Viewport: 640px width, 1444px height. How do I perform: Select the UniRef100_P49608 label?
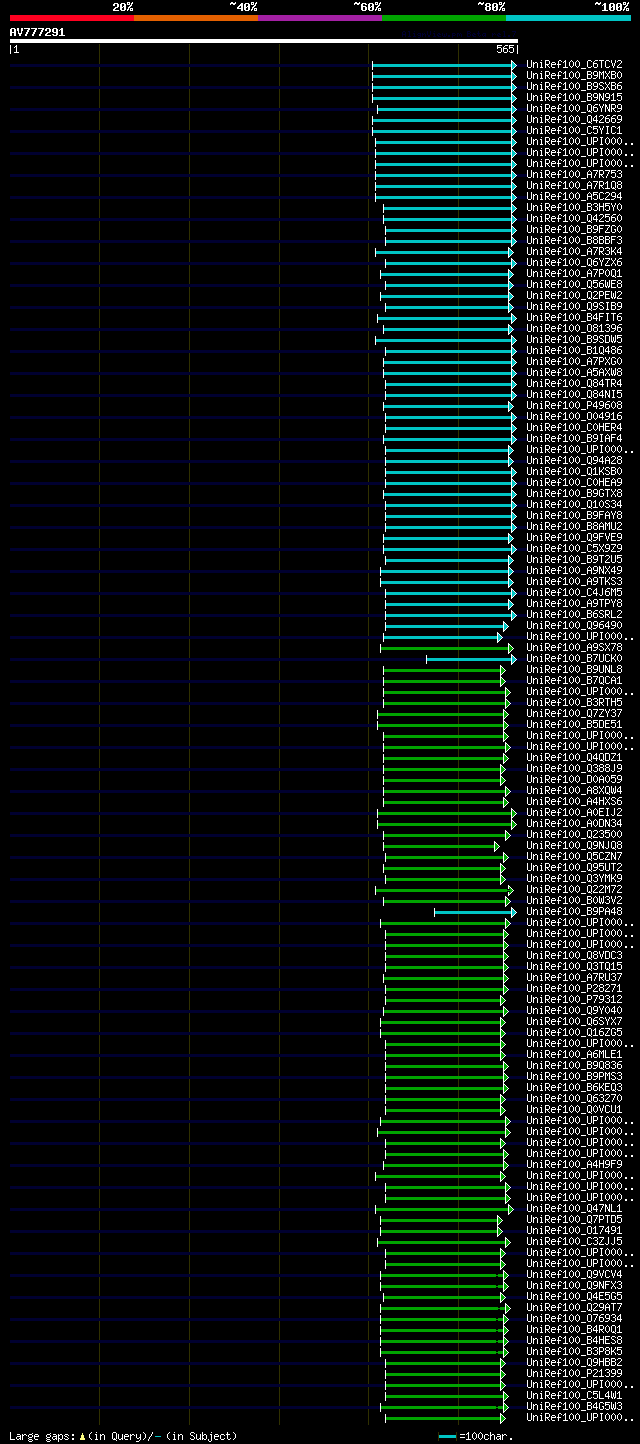coord(574,405)
